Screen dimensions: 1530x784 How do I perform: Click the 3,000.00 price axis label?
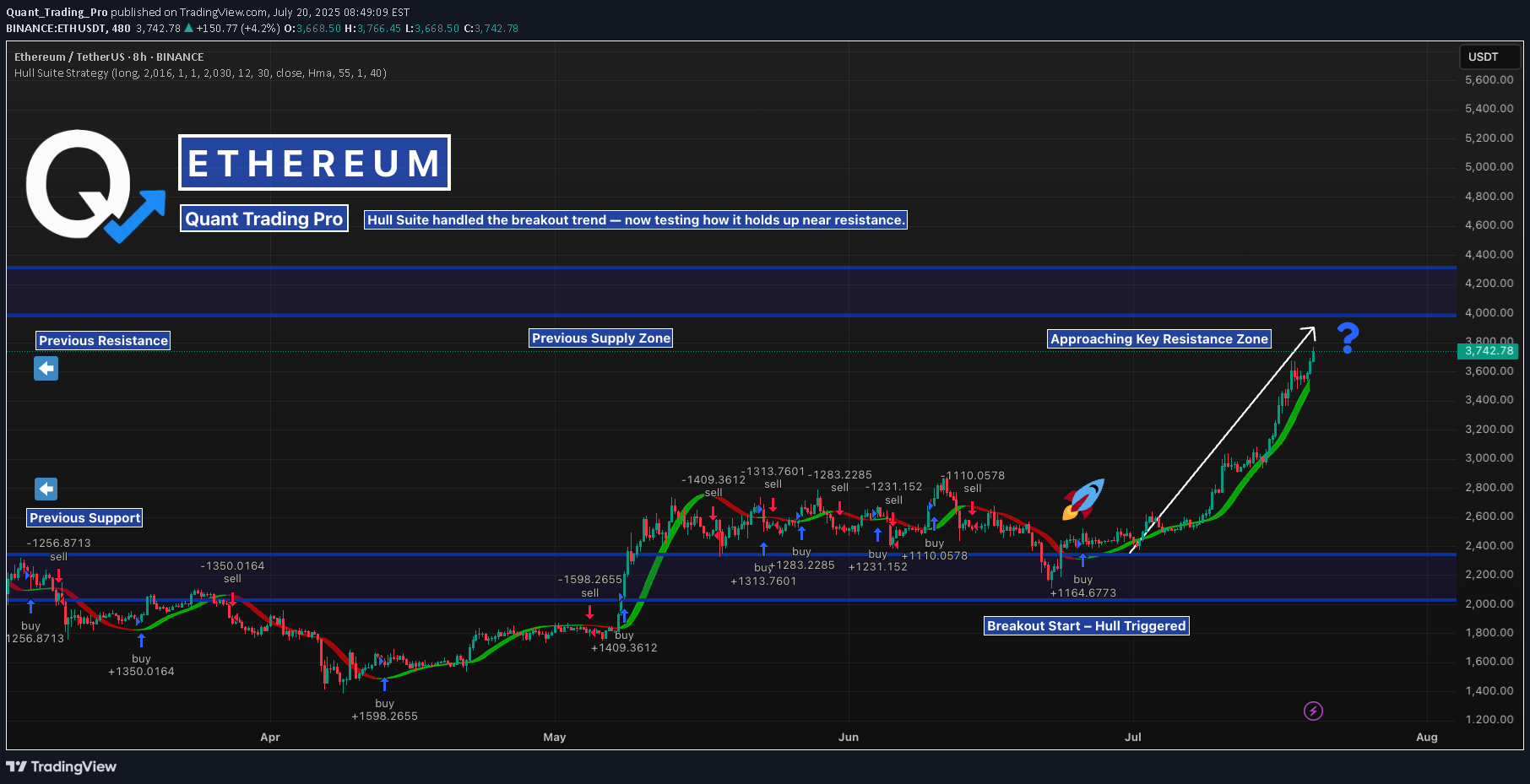(x=1489, y=458)
